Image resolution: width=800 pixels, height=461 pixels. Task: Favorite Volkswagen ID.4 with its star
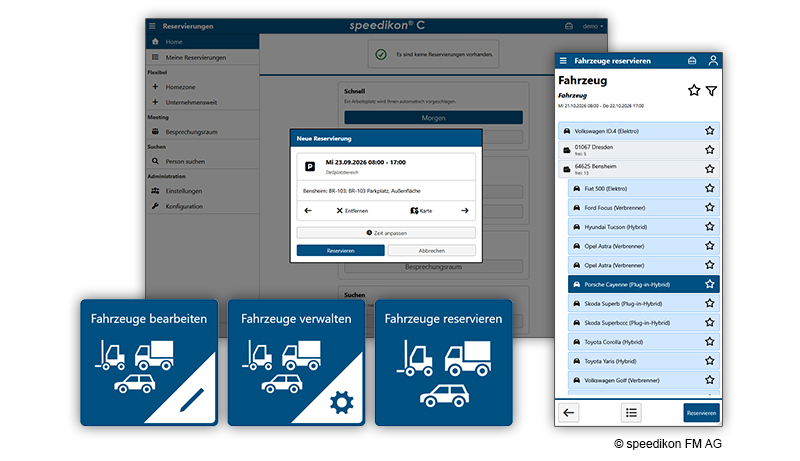pos(710,131)
